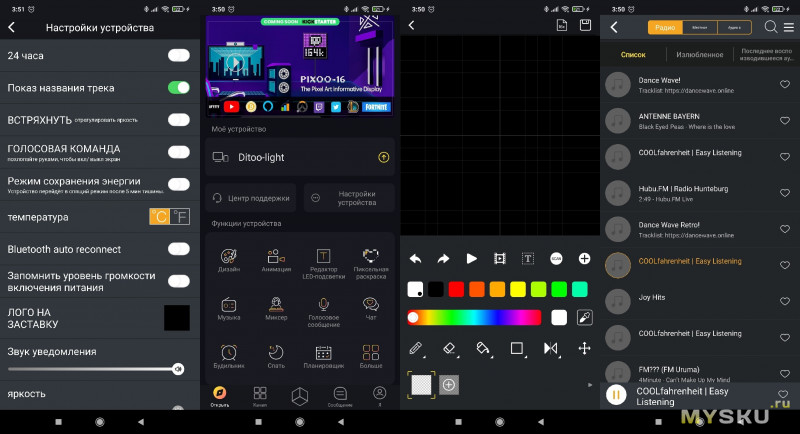Favorite Dance Wave! with heart

785,84
